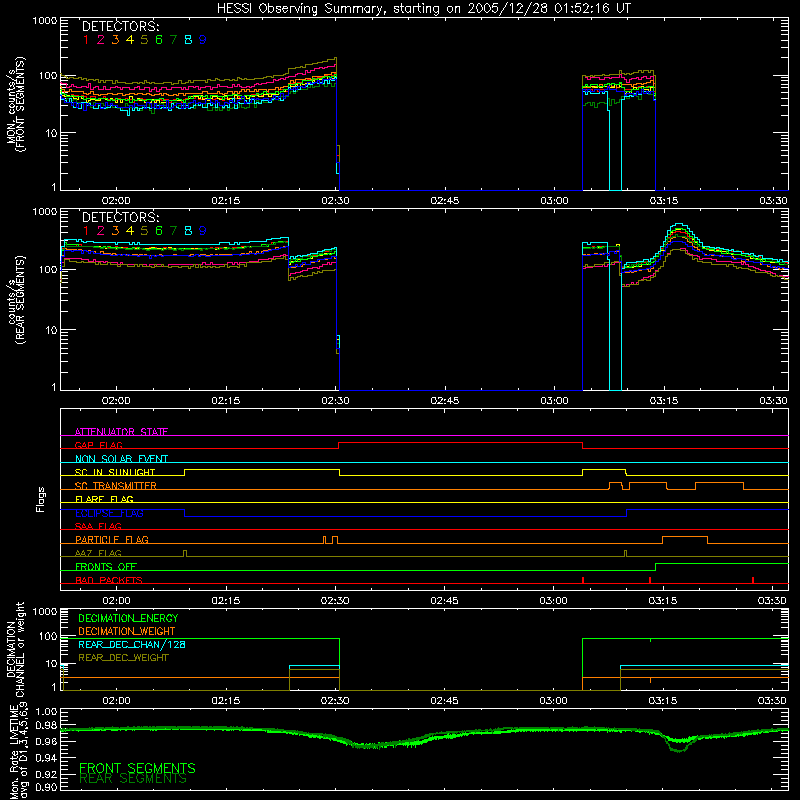This screenshot has height=800, width=800.
Task: Click the vertical Flags axis label
Action: (x=41, y=499)
